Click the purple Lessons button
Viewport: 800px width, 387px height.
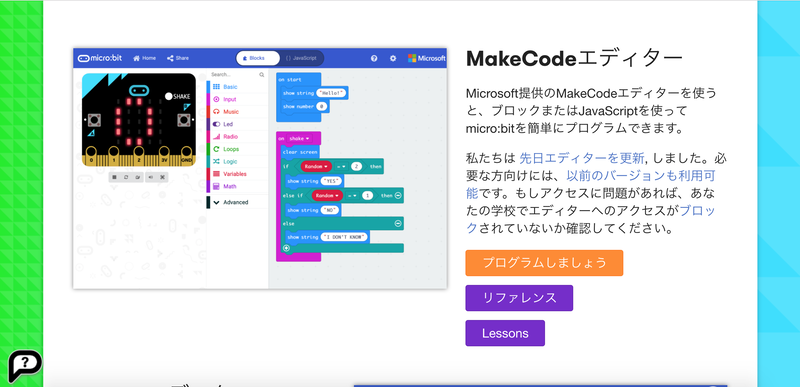(505, 333)
